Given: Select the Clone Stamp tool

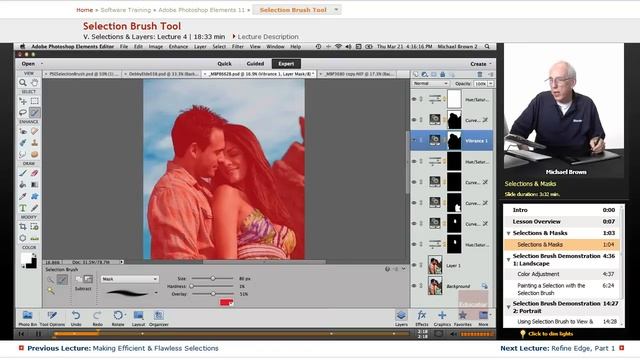Looking at the screenshot, I should [35, 143].
